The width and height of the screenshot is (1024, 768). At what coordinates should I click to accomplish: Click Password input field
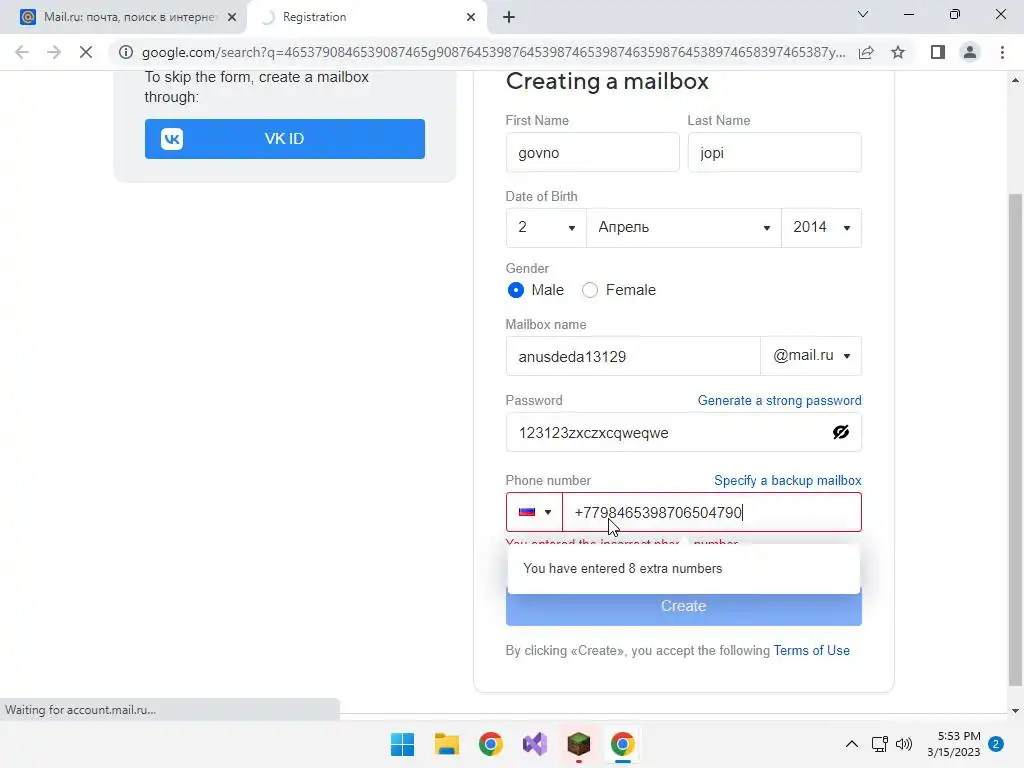pyautogui.click(x=684, y=432)
